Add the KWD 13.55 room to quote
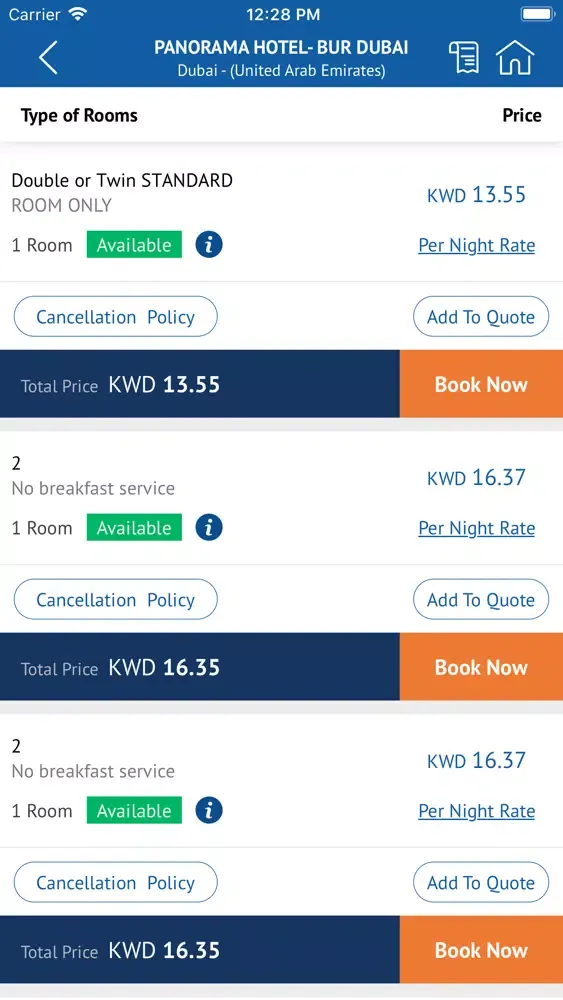 click(481, 317)
